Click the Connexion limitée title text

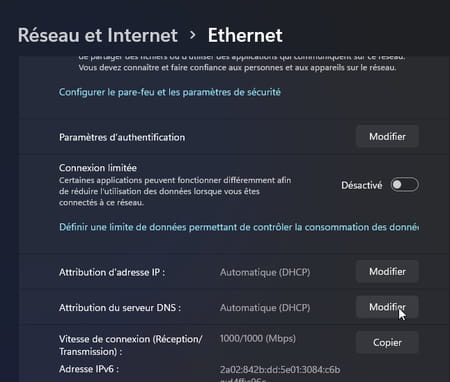pyautogui.click(x=98, y=168)
